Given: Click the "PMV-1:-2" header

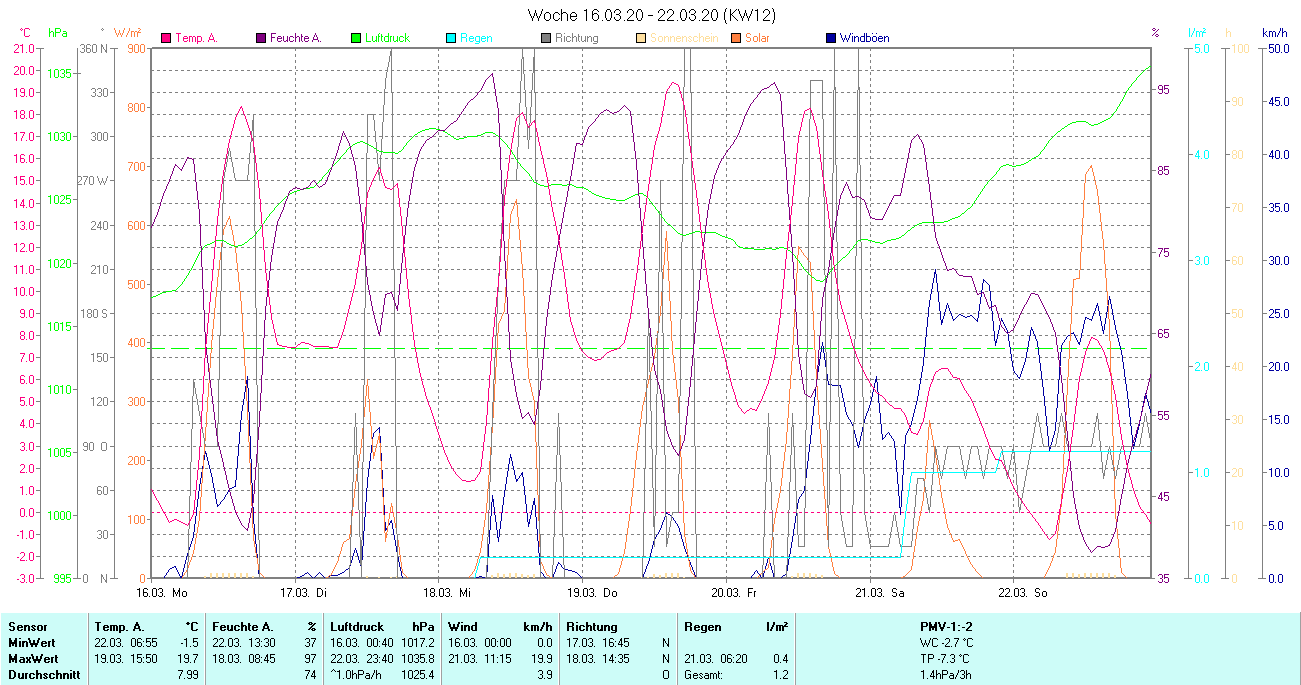Looking at the screenshot, I should pyautogui.click(x=947, y=627).
